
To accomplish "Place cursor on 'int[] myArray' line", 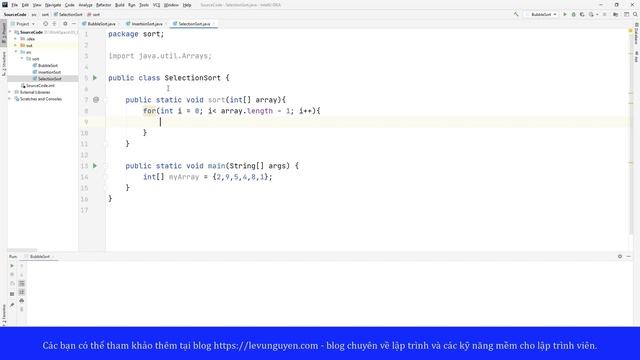I will (x=207, y=177).
